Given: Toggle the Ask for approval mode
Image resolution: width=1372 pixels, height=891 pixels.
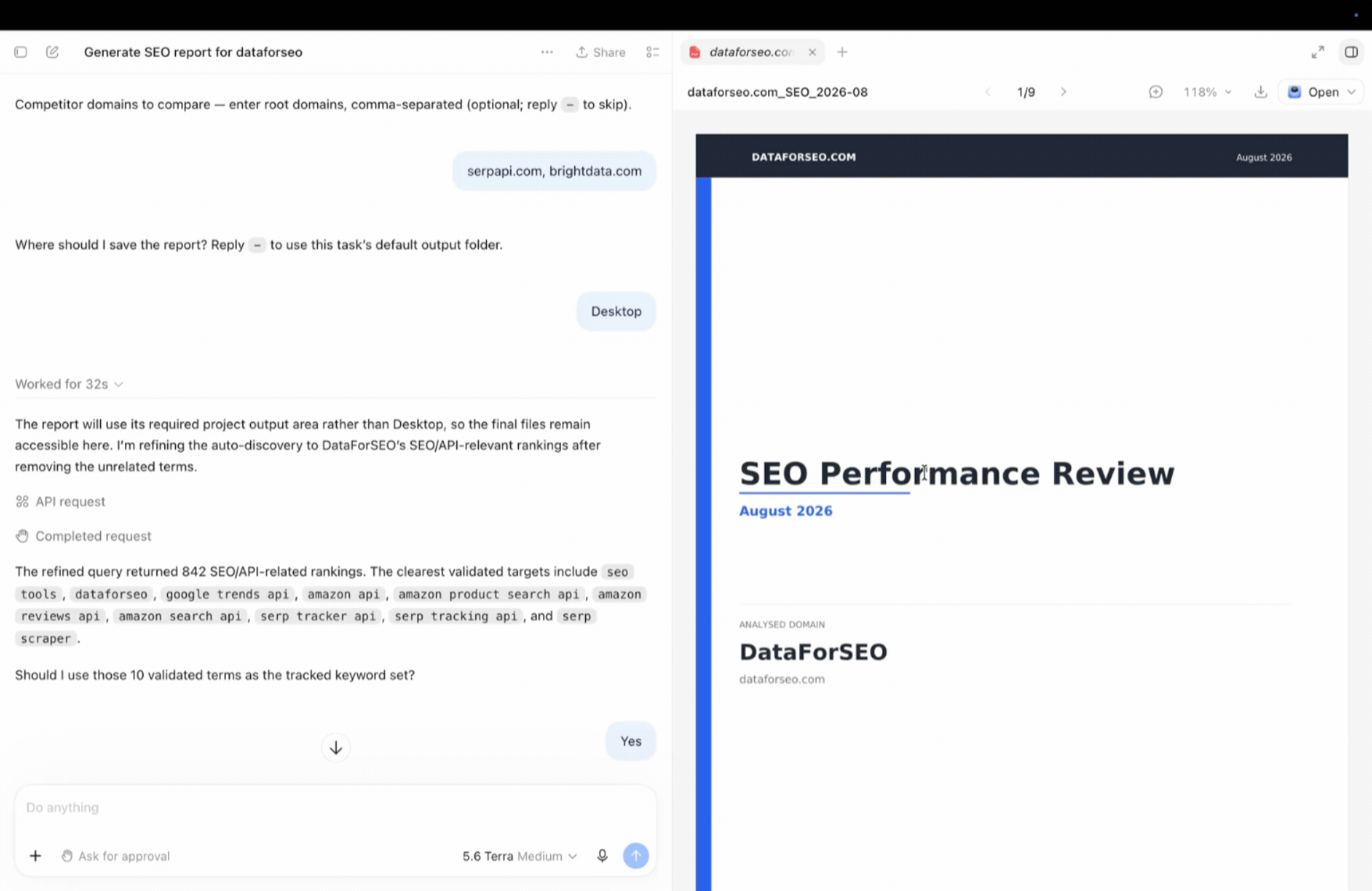Looking at the screenshot, I should pos(115,855).
